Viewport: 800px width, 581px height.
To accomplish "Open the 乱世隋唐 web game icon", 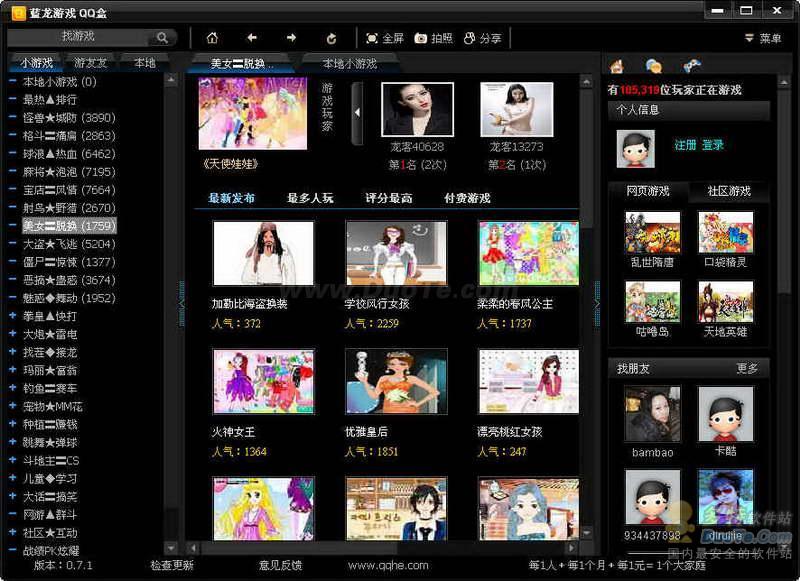I will [653, 233].
